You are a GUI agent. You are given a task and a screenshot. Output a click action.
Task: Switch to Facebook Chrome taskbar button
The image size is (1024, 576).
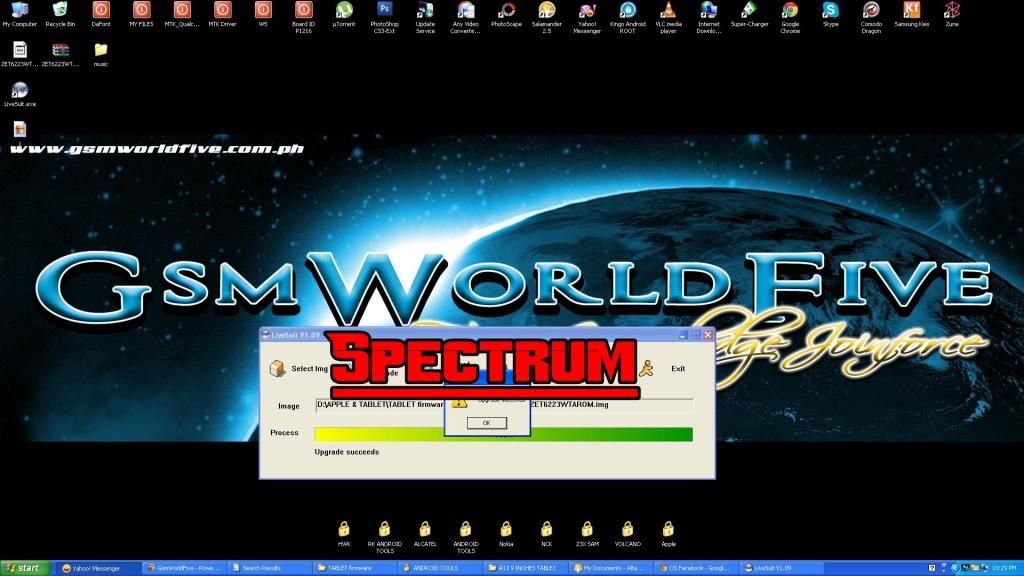pyautogui.click(x=697, y=568)
